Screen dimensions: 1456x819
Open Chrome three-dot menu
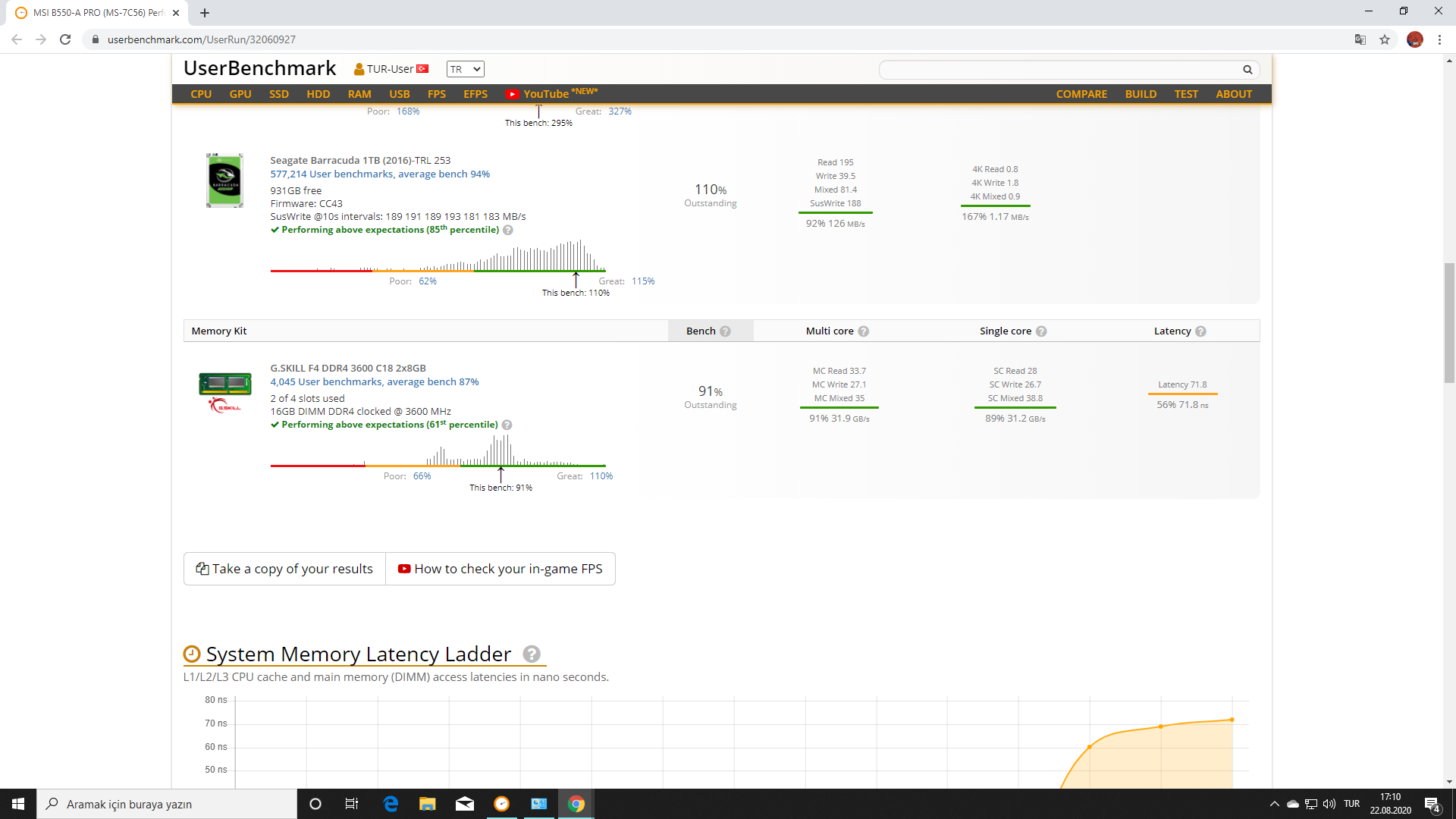coord(1439,39)
